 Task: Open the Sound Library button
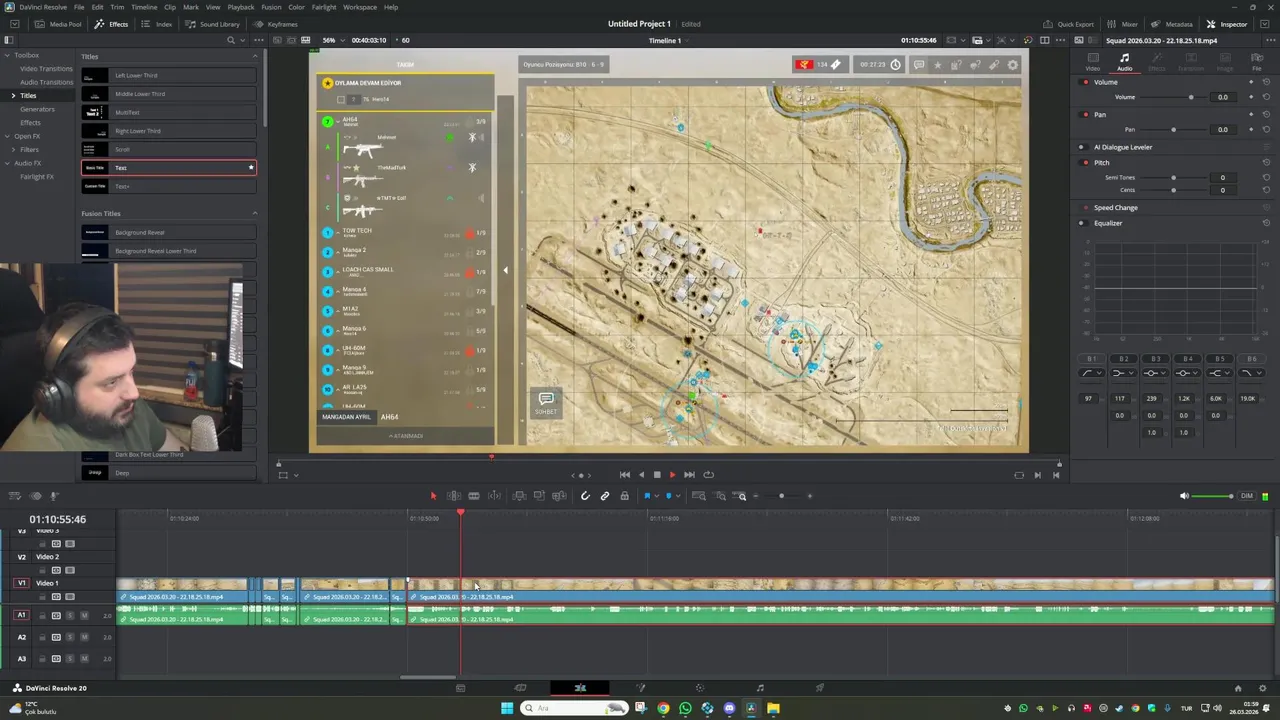tap(213, 24)
